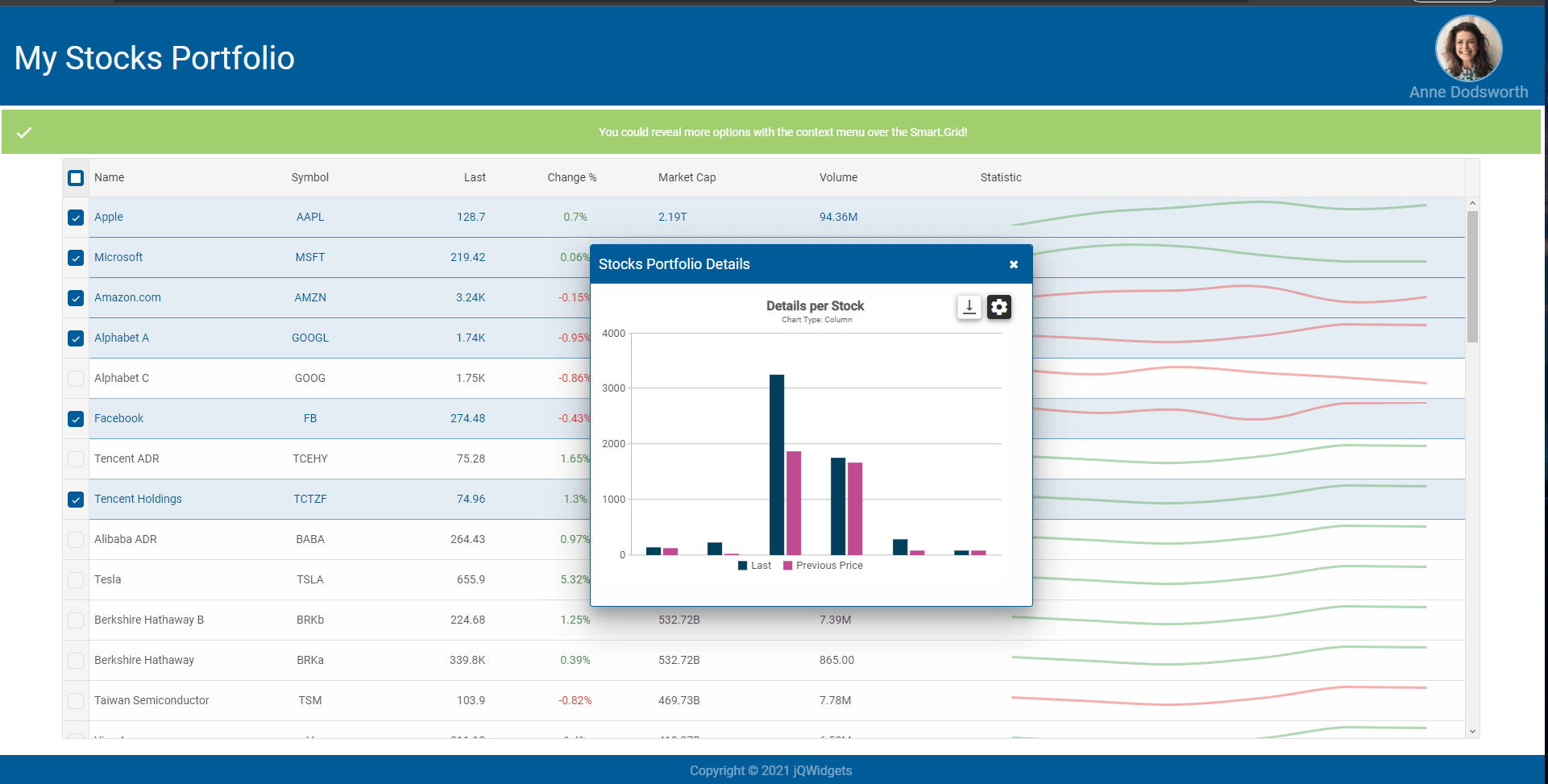The height and width of the screenshot is (784, 1548).
Task: Dismiss the green notification check icon
Action: pyautogui.click(x=24, y=132)
